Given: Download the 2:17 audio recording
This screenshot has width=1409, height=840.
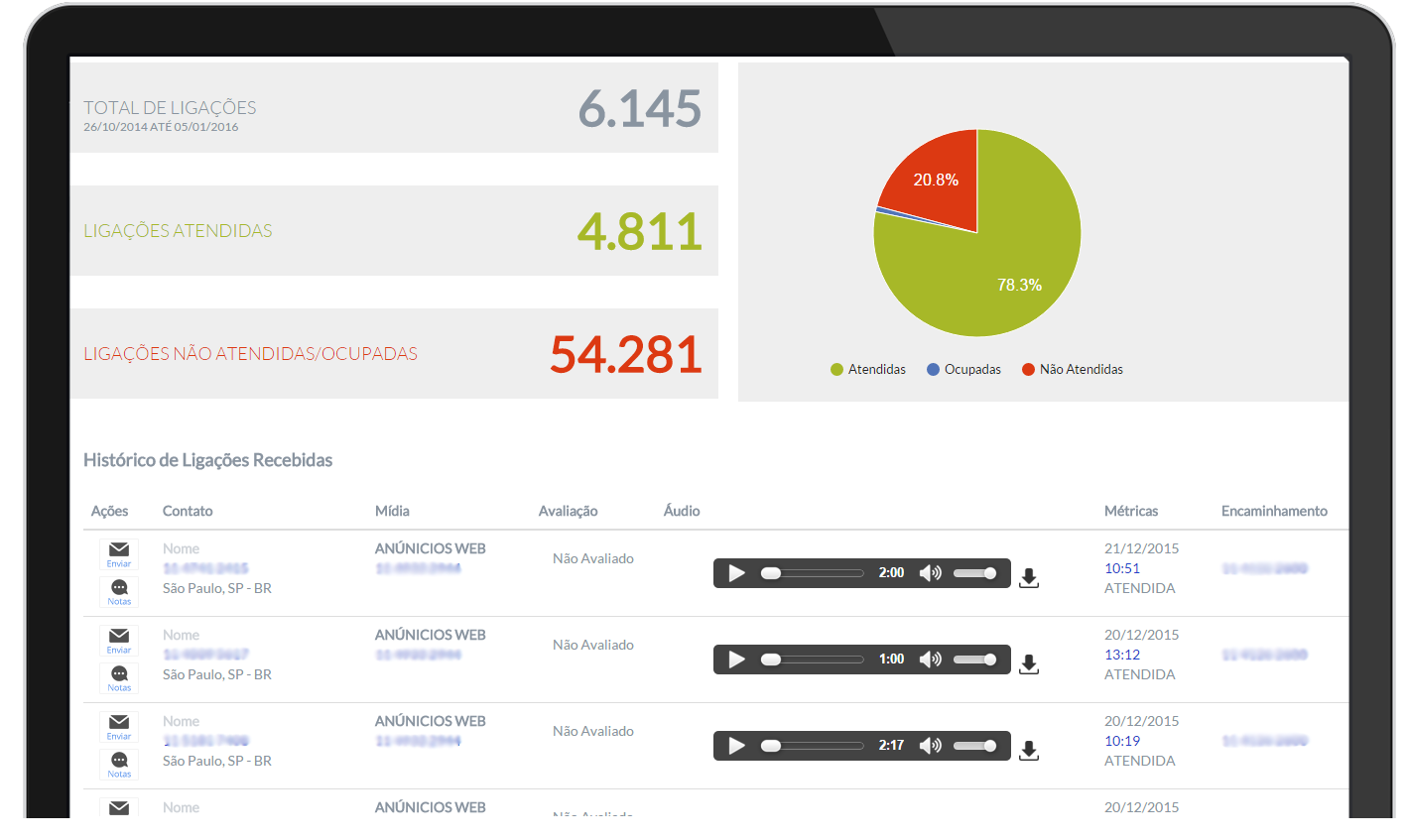Looking at the screenshot, I should click(1029, 751).
